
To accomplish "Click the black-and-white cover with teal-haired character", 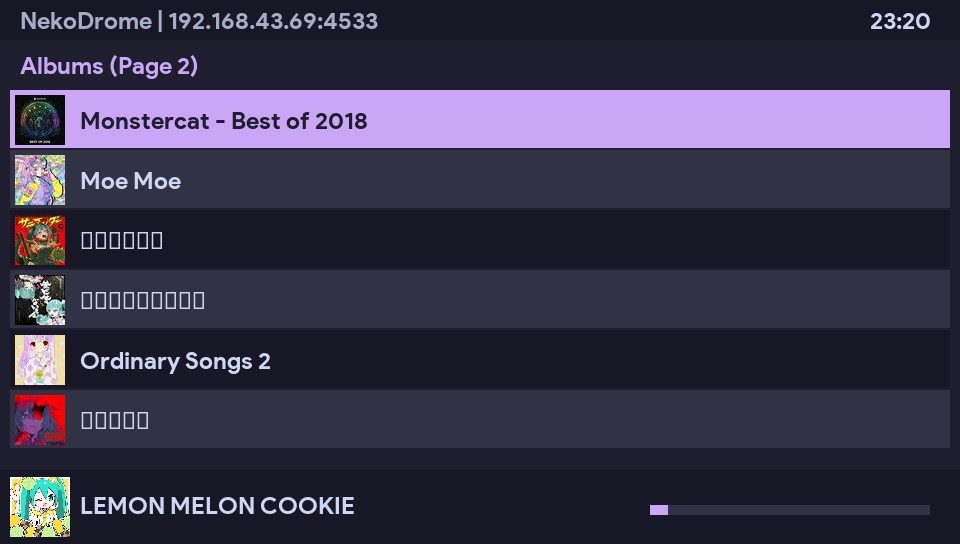I will pyautogui.click(x=40, y=300).
